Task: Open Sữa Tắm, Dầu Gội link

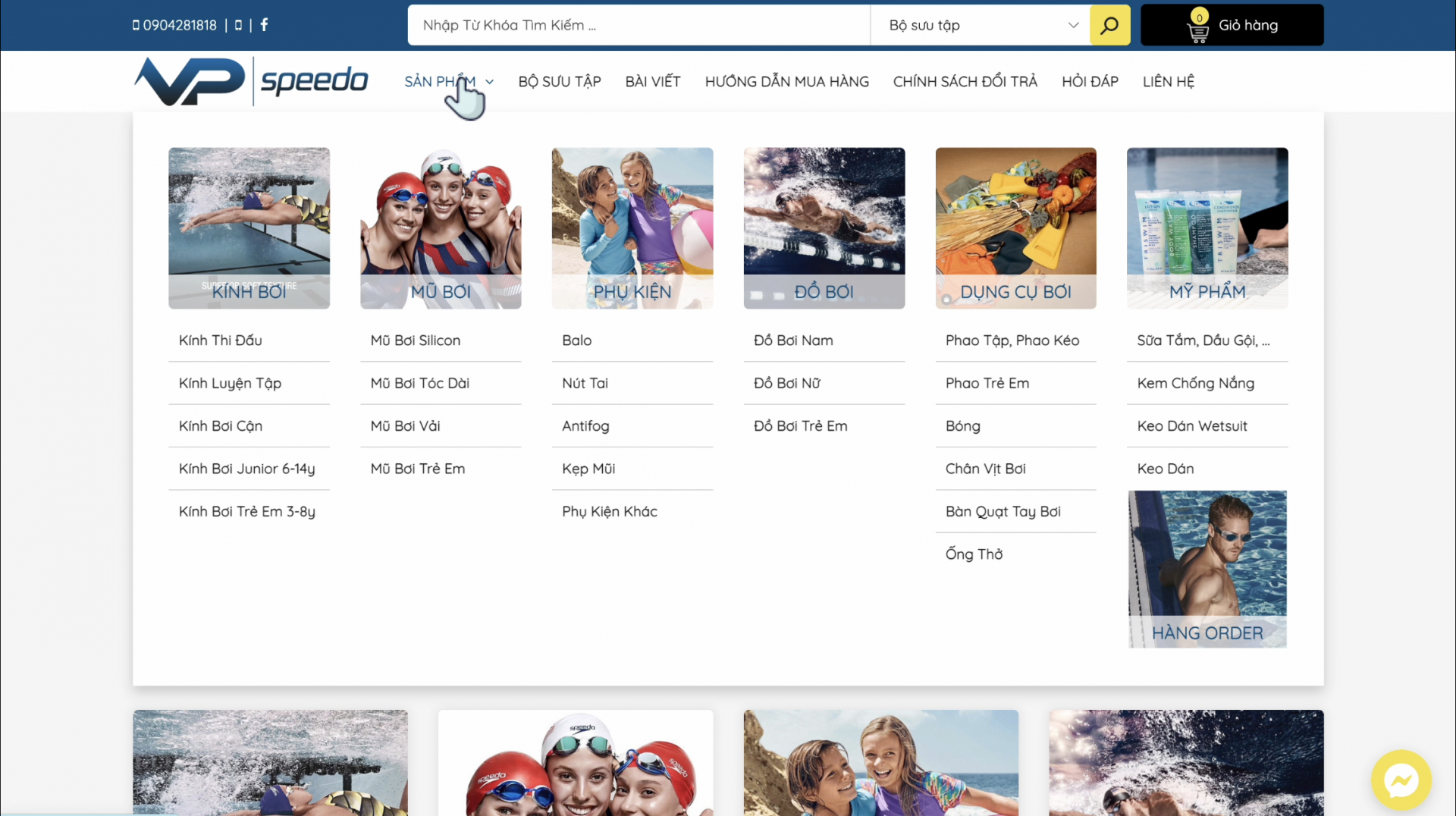Action: point(1203,341)
